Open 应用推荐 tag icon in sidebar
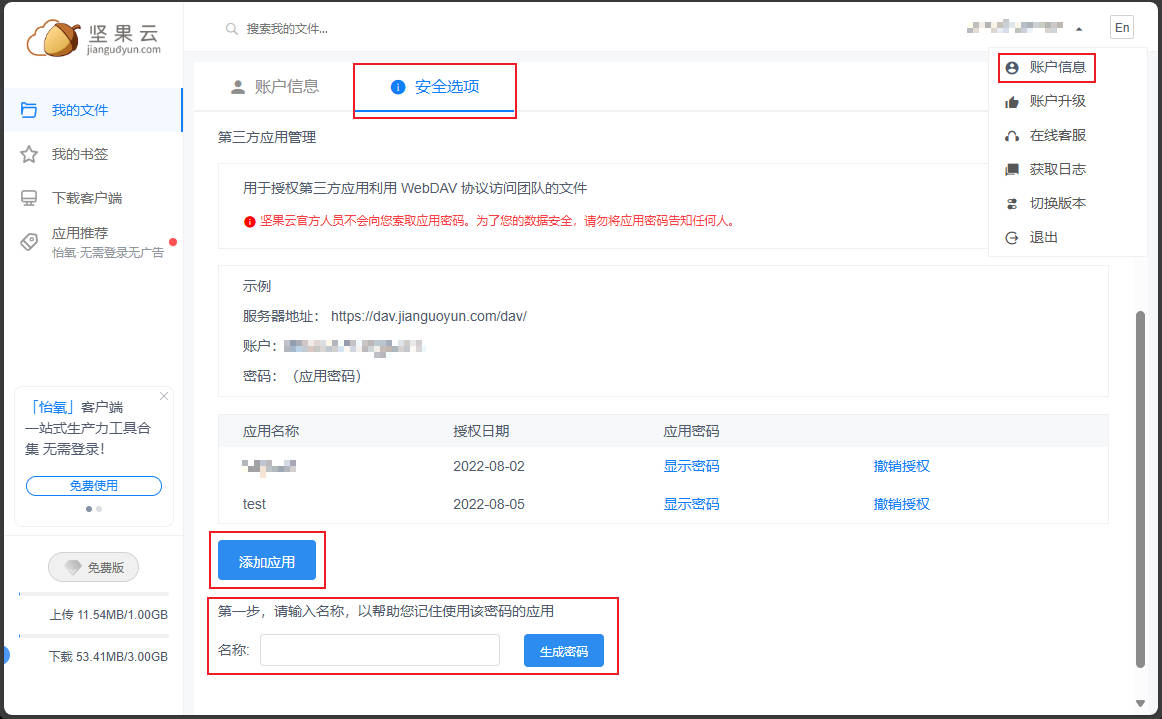This screenshot has width=1162, height=719. (x=30, y=241)
